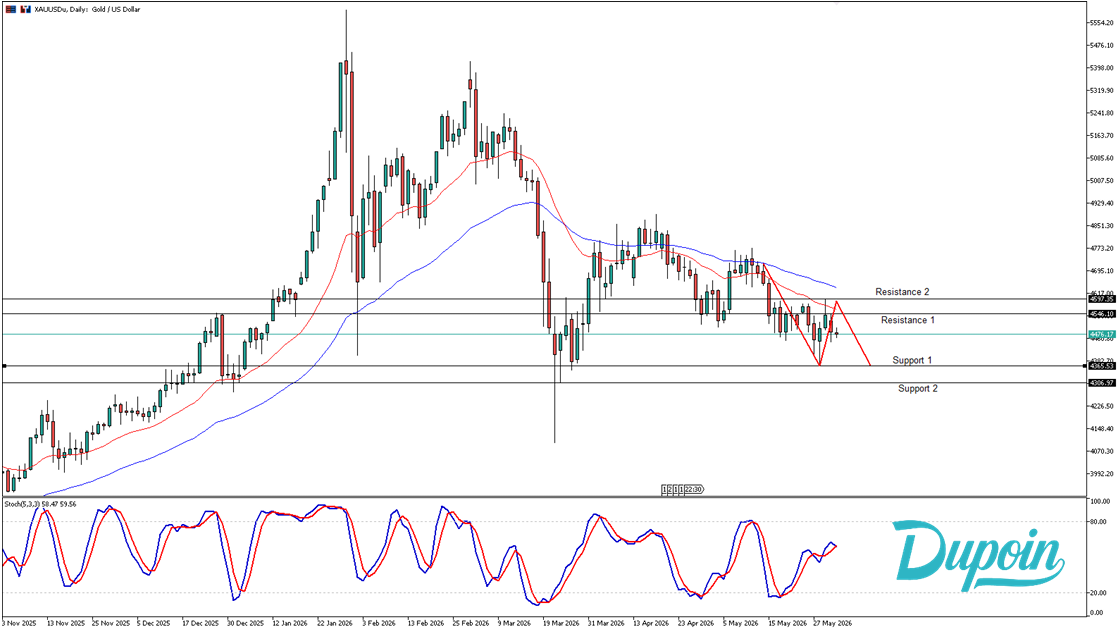Click the 5554.20 price scale value
The height and width of the screenshot is (631, 1120).
point(1101,23)
